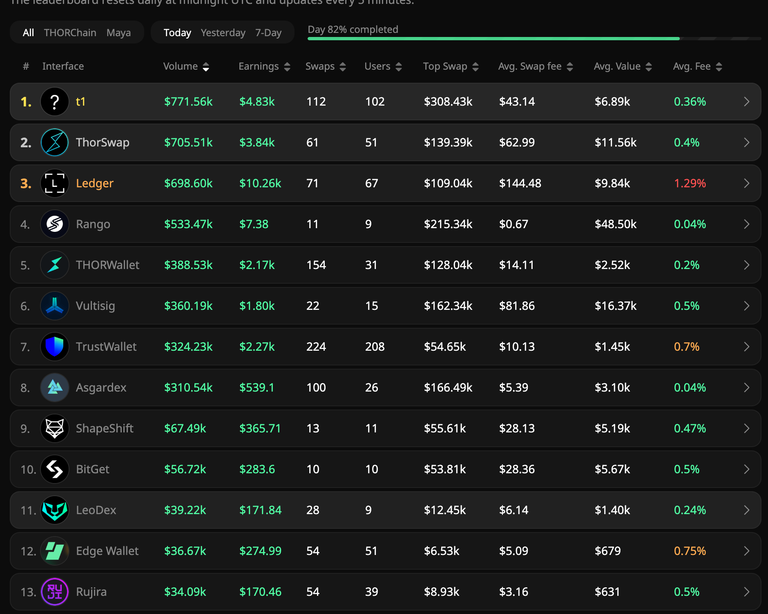This screenshot has height=614, width=768.
Task: Click the t1 question mark logo
Action: tap(54, 102)
